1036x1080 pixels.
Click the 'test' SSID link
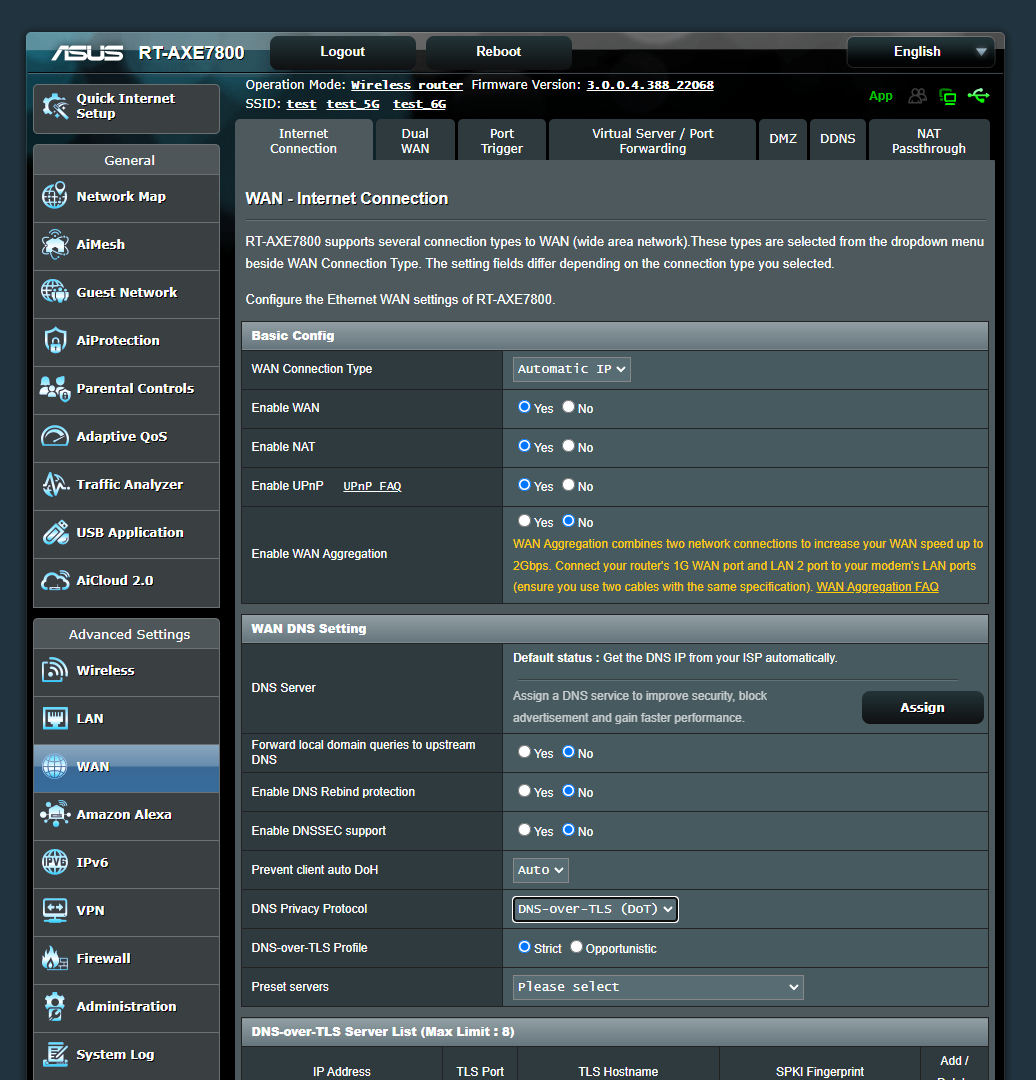tap(301, 104)
